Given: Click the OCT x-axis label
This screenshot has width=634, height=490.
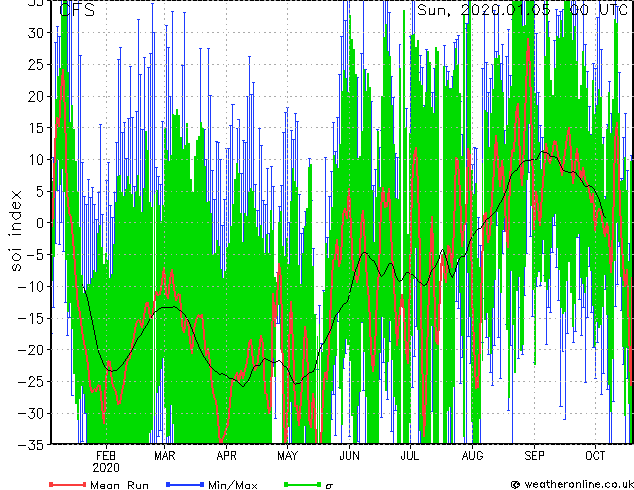Looking at the screenshot, I should click(595, 456).
